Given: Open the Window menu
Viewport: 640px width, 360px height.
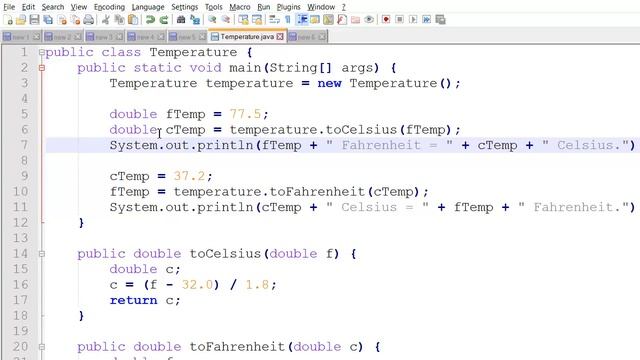Looking at the screenshot, I should [321, 7].
